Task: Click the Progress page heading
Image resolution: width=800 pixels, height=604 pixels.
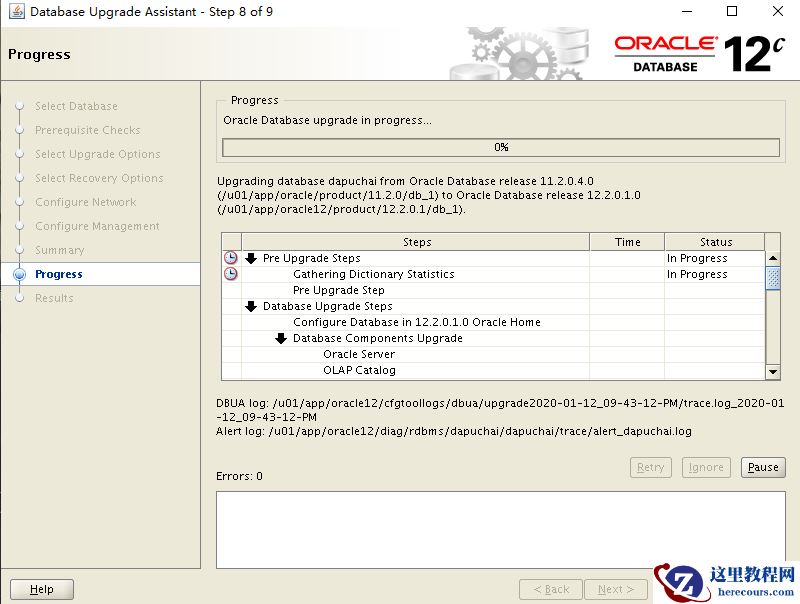Action: coord(39,54)
